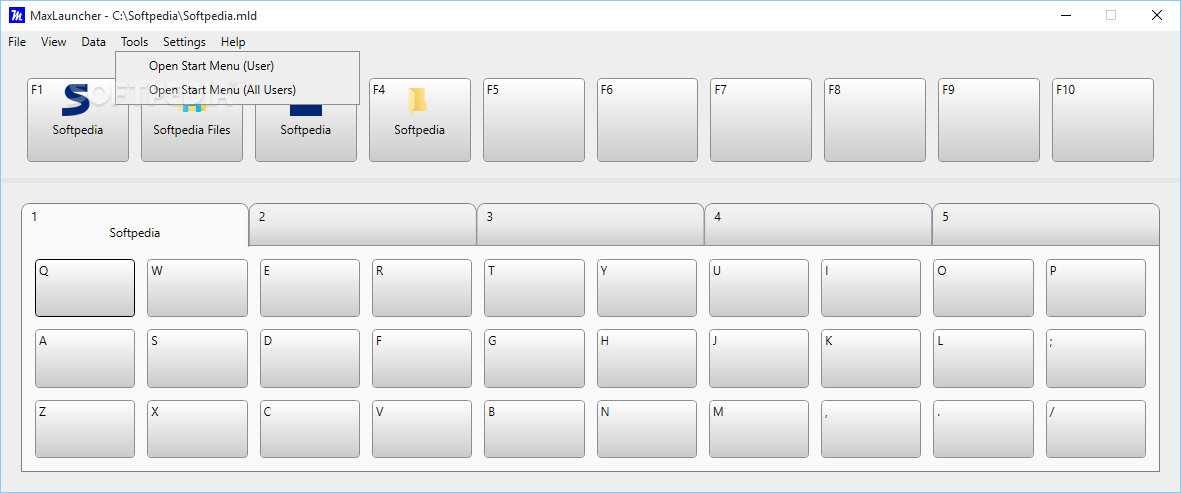The height and width of the screenshot is (493, 1181).
Task: Click the S key button
Action: [x=197, y=358]
